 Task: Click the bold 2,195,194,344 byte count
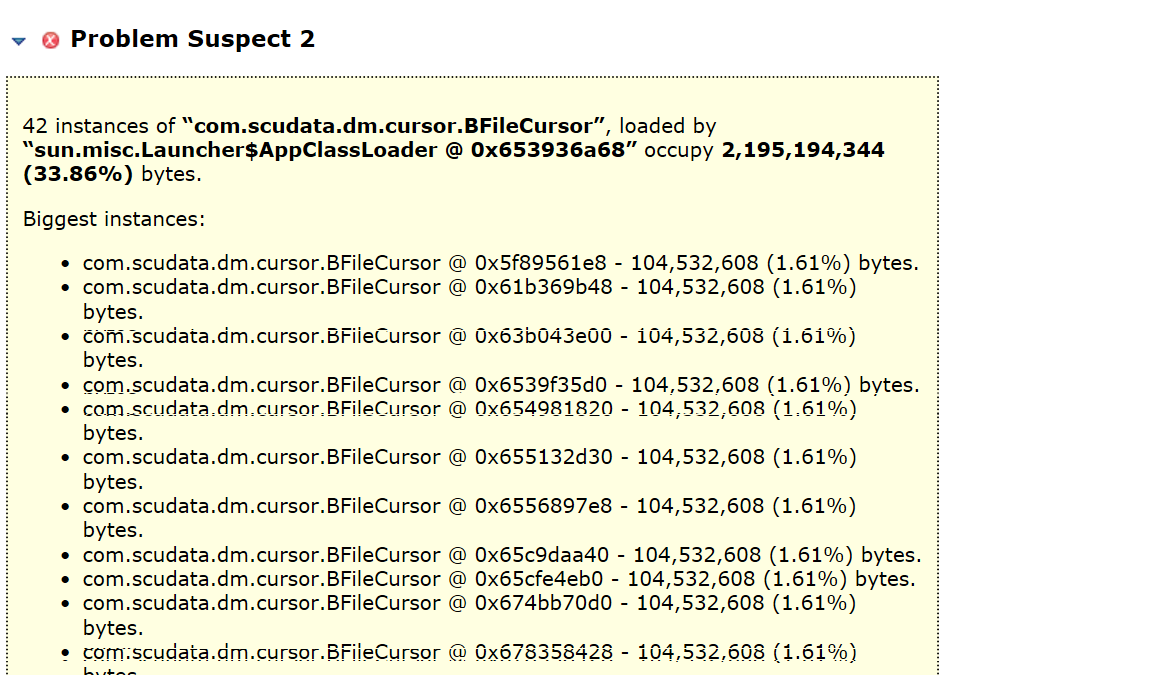tap(802, 150)
